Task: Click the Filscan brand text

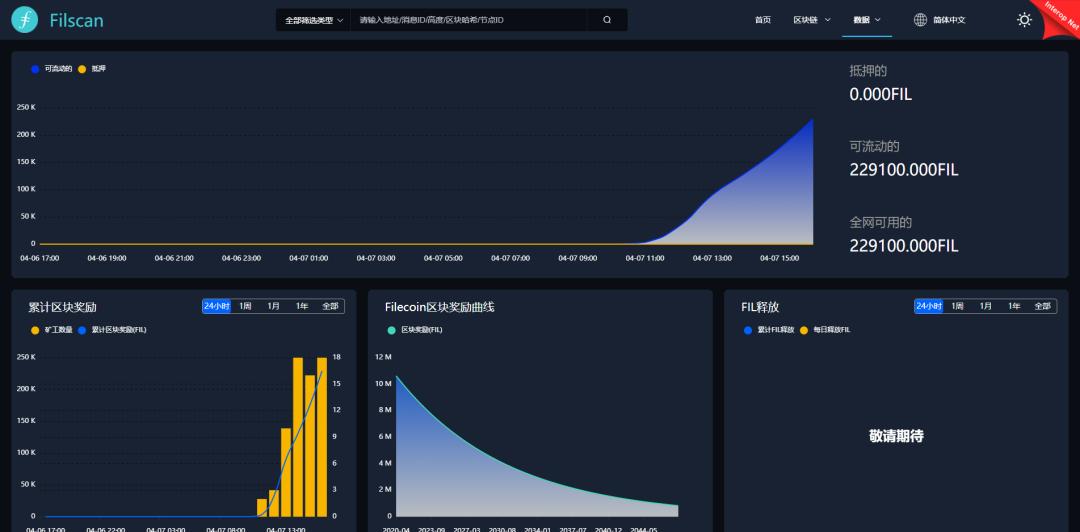Action: pos(76,21)
